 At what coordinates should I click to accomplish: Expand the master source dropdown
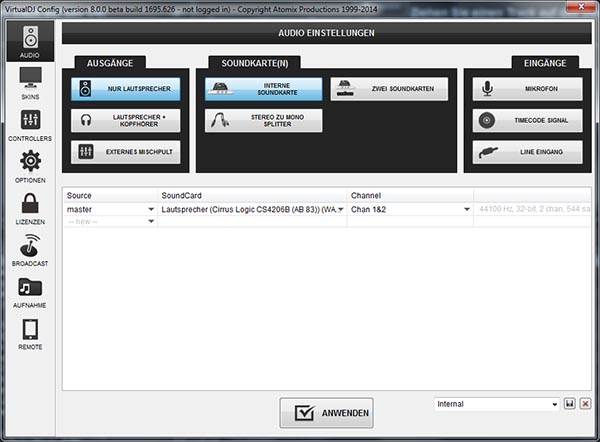point(151,209)
